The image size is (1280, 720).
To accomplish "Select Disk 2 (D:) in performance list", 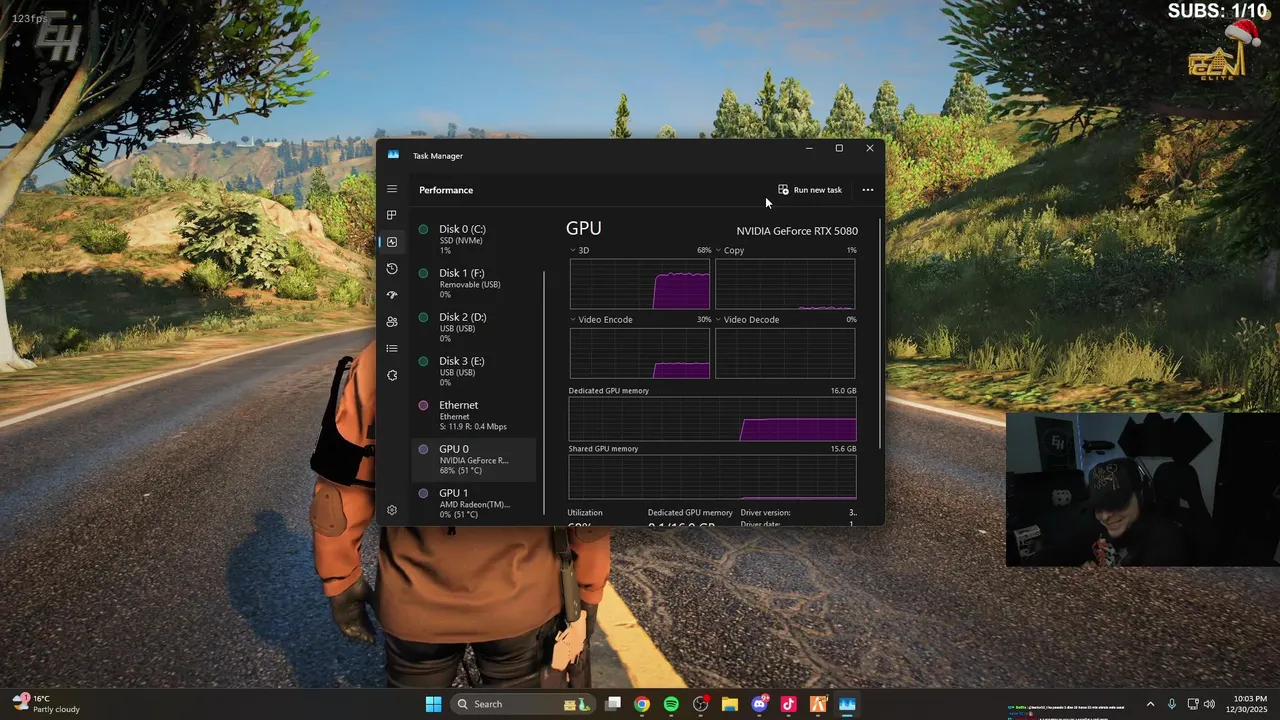I will pyautogui.click(x=475, y=327).
